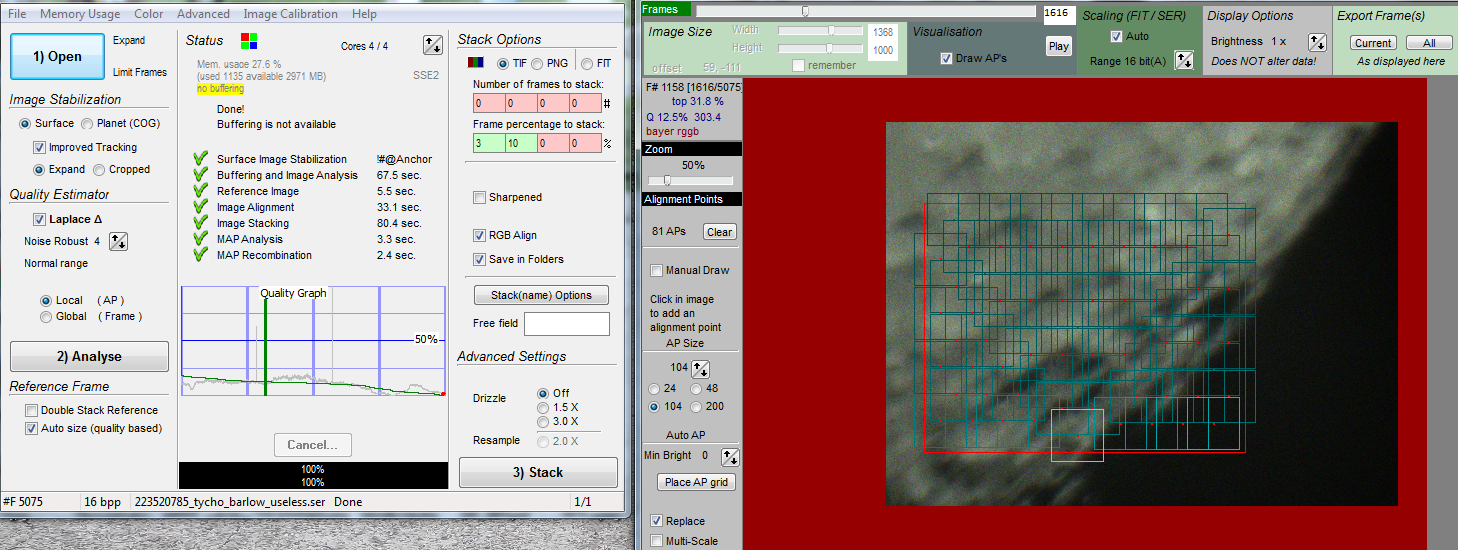Select Global (Frame) quality mode
The height and width of the screenshot is (550, 1458).
click(x=91, y=316)
